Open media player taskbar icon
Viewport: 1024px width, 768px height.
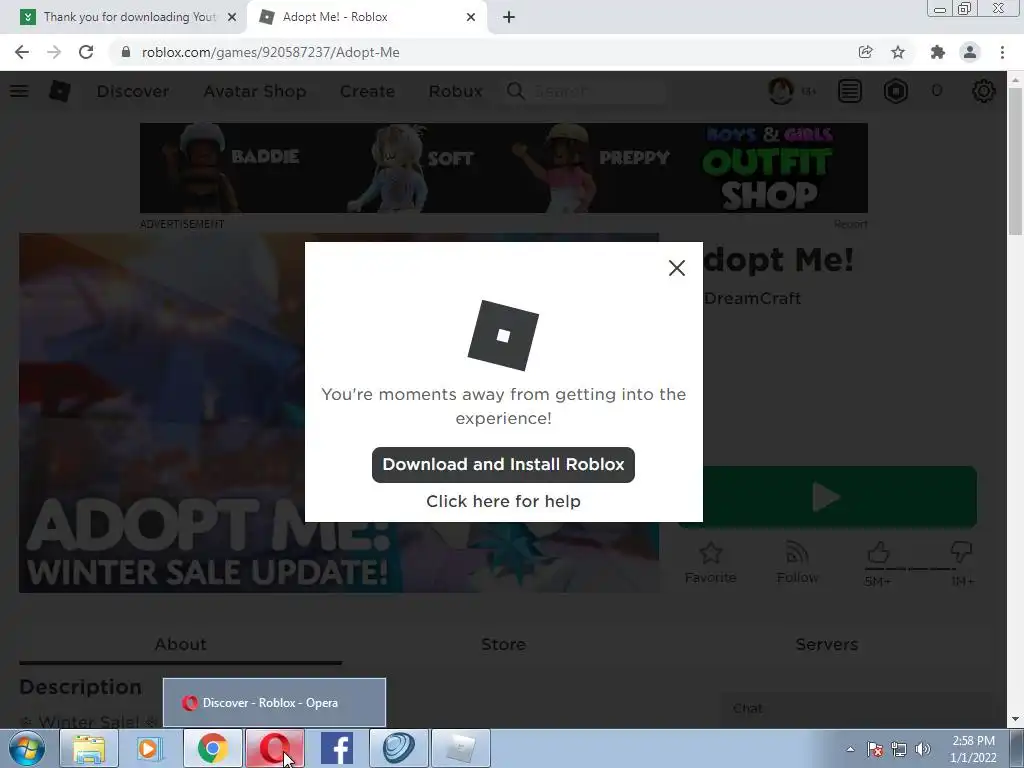pos(150,748)
